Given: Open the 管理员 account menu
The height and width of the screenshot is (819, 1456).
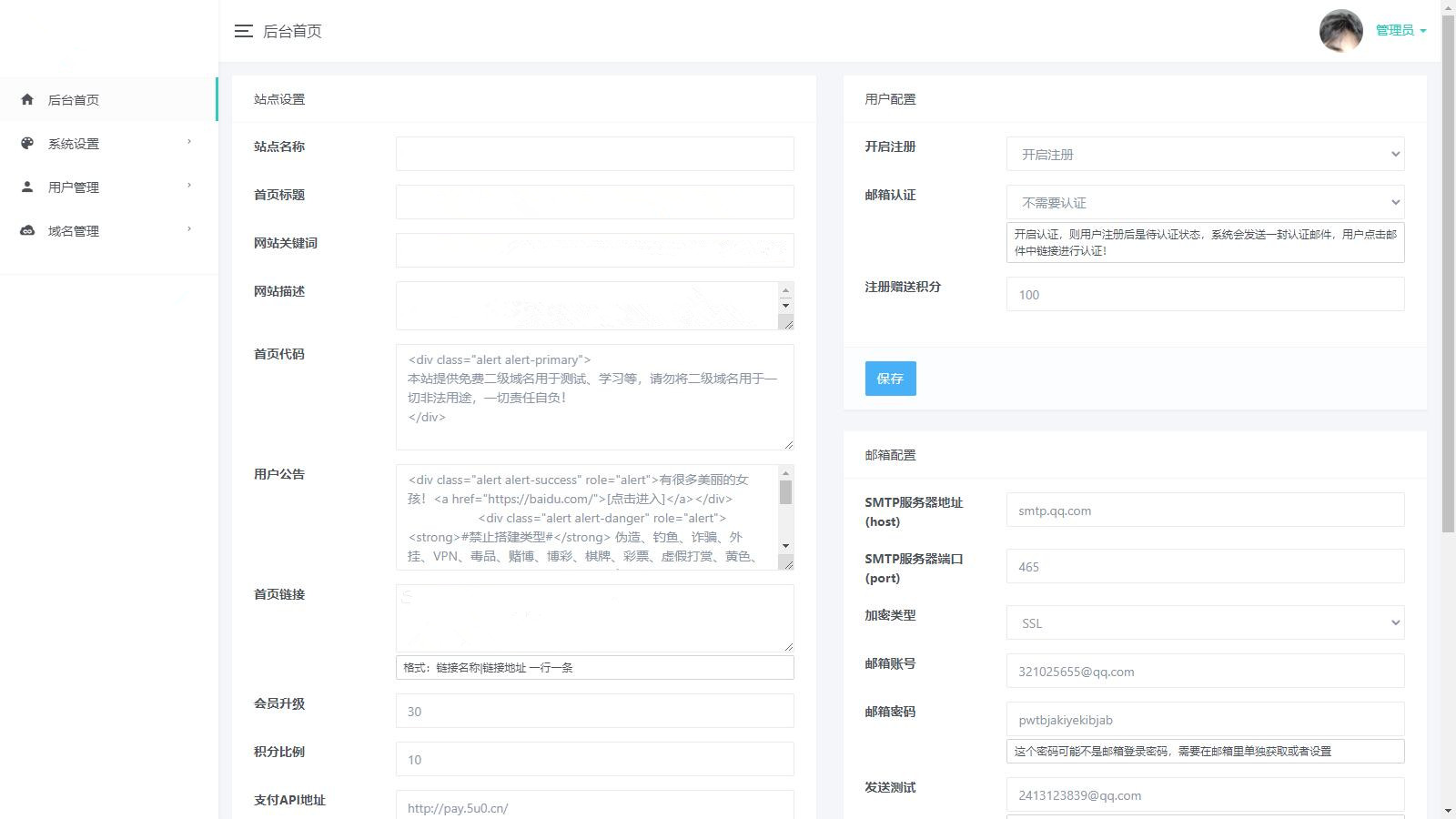Looking at the screenshot, I should pos(1400,30).
